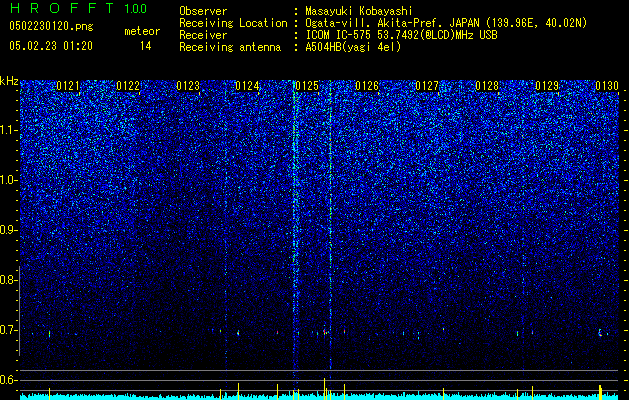Select the observer name Masayuki Kobayashi
Viewport: 629px width, 400px height.
coord(359,11)
